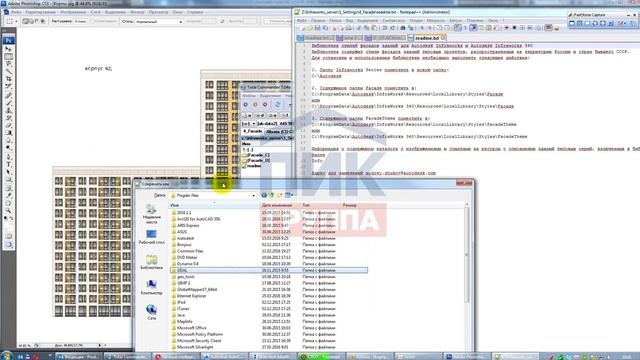This screenshot has height=360, width=640.
Task: Click Capture Active Window in FastStone Capture
Action: click(572, 23)
